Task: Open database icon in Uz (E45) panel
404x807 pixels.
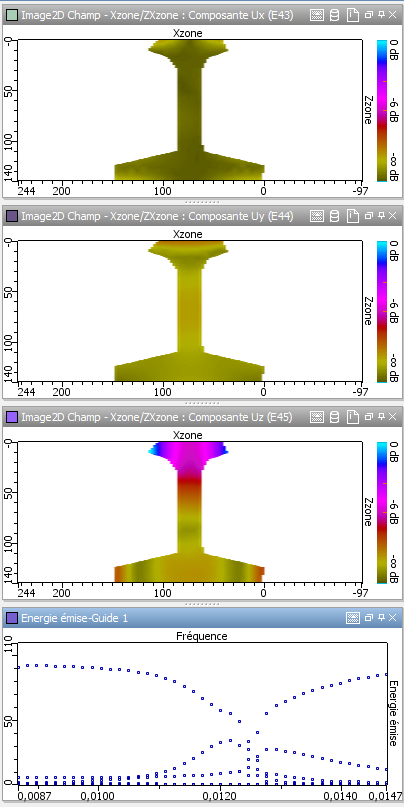Action: [334, 417]
